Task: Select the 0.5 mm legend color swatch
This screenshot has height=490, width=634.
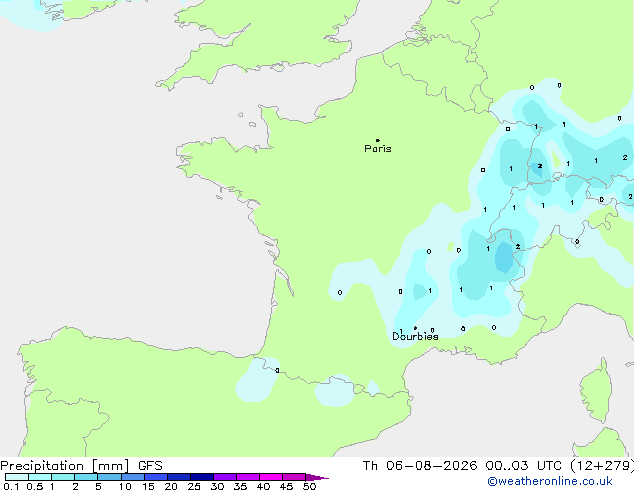Action: point(40,477)
